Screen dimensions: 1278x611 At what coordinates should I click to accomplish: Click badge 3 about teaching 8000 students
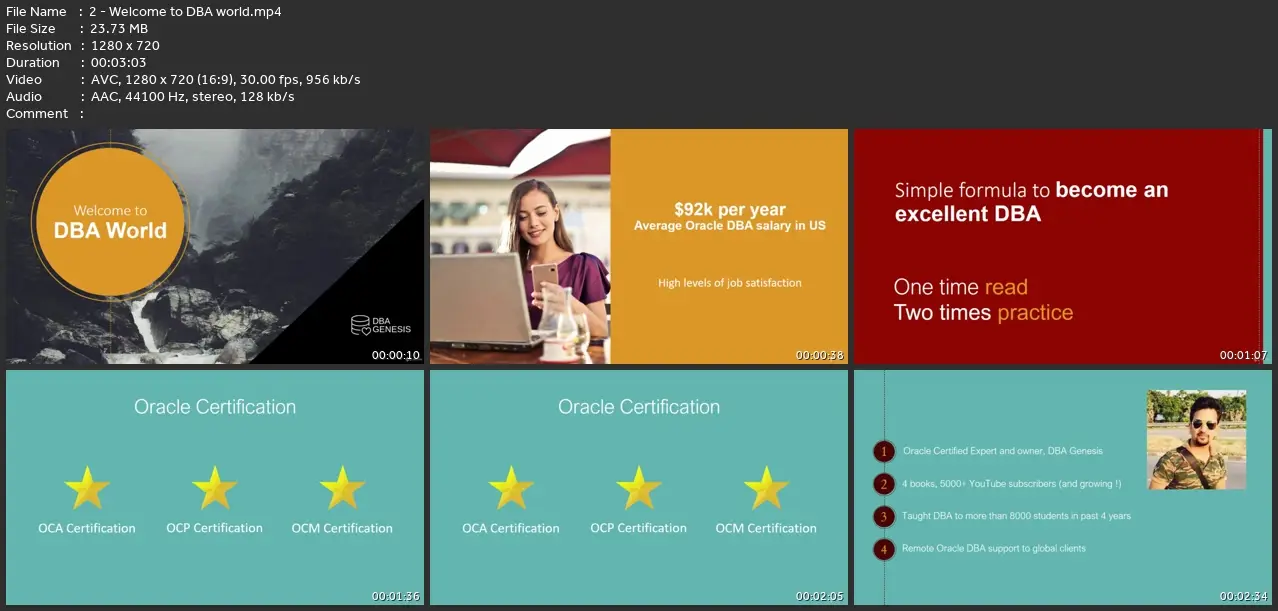click(883, 516)
